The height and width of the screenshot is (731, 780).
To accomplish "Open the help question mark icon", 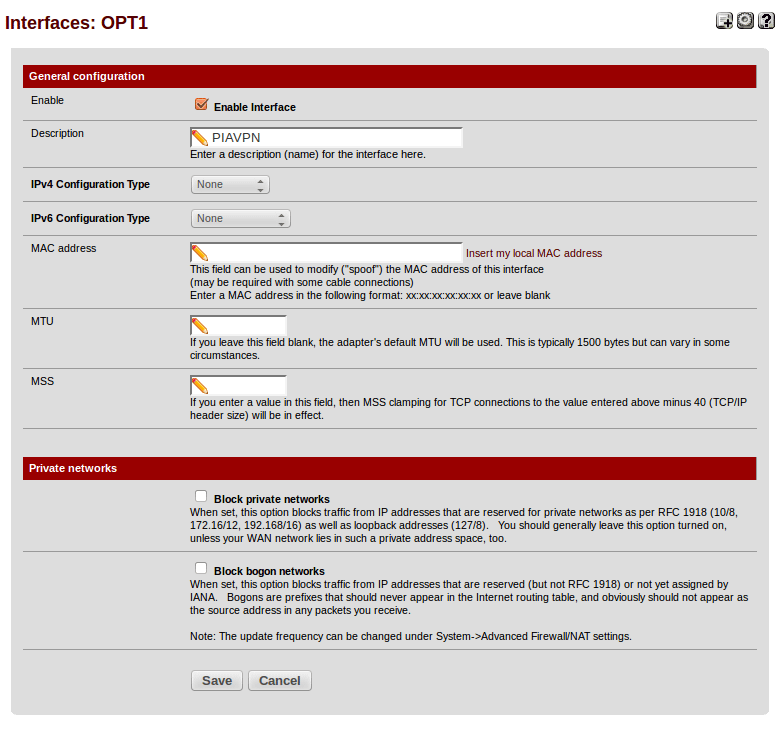I will [x=766, y=20].
